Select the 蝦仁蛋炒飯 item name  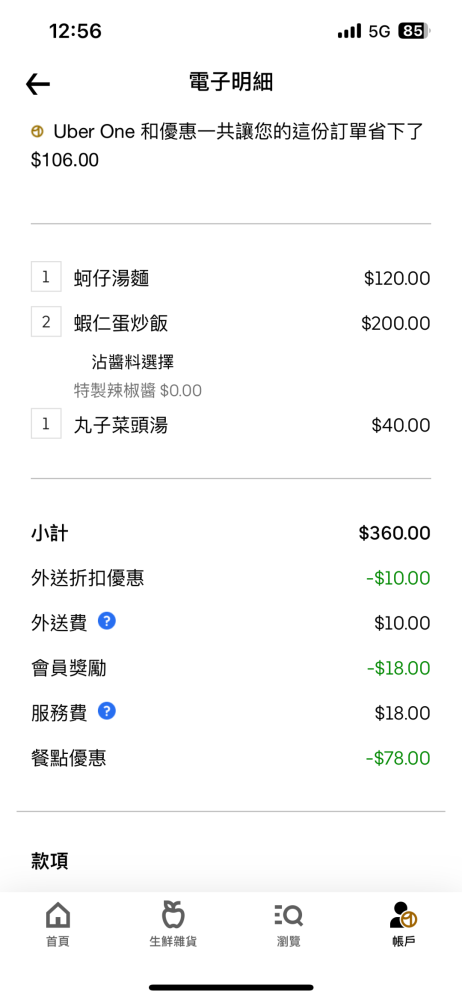click(x=121, y=323)
